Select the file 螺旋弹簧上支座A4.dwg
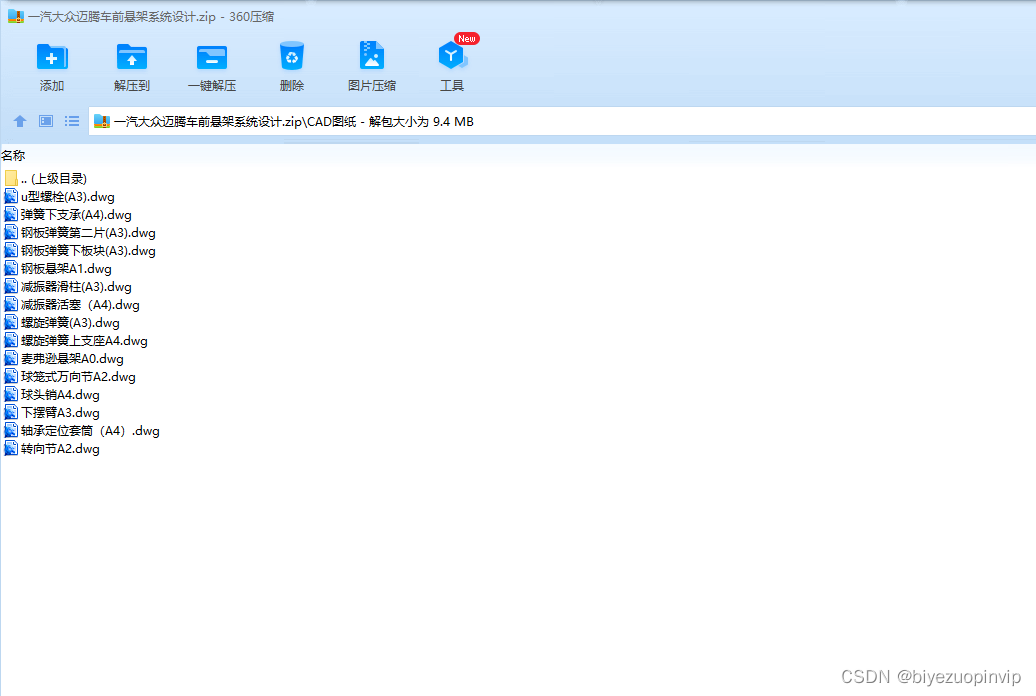The width and height of the screenshot is (1036, 696). (x=84, y=341)
